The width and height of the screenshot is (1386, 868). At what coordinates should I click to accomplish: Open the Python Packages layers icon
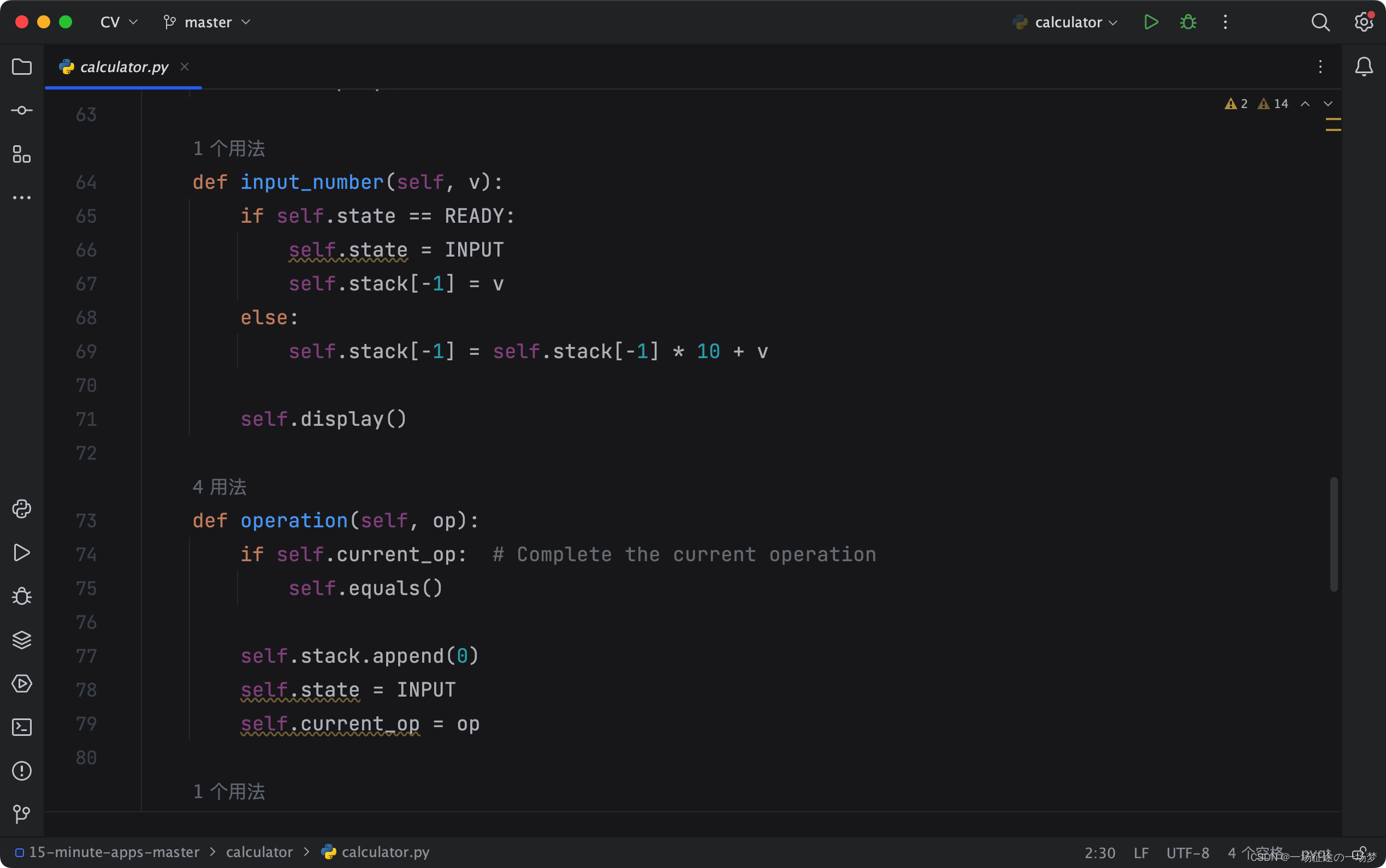22,639
